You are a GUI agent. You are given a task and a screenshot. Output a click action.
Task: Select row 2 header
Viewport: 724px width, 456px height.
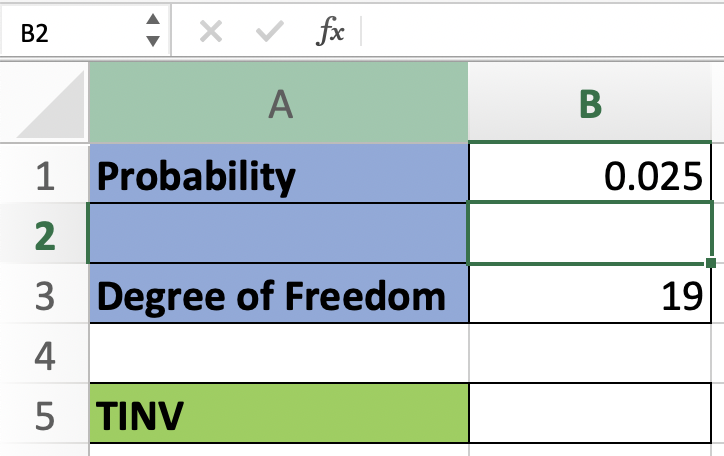(x=43, y=235)
